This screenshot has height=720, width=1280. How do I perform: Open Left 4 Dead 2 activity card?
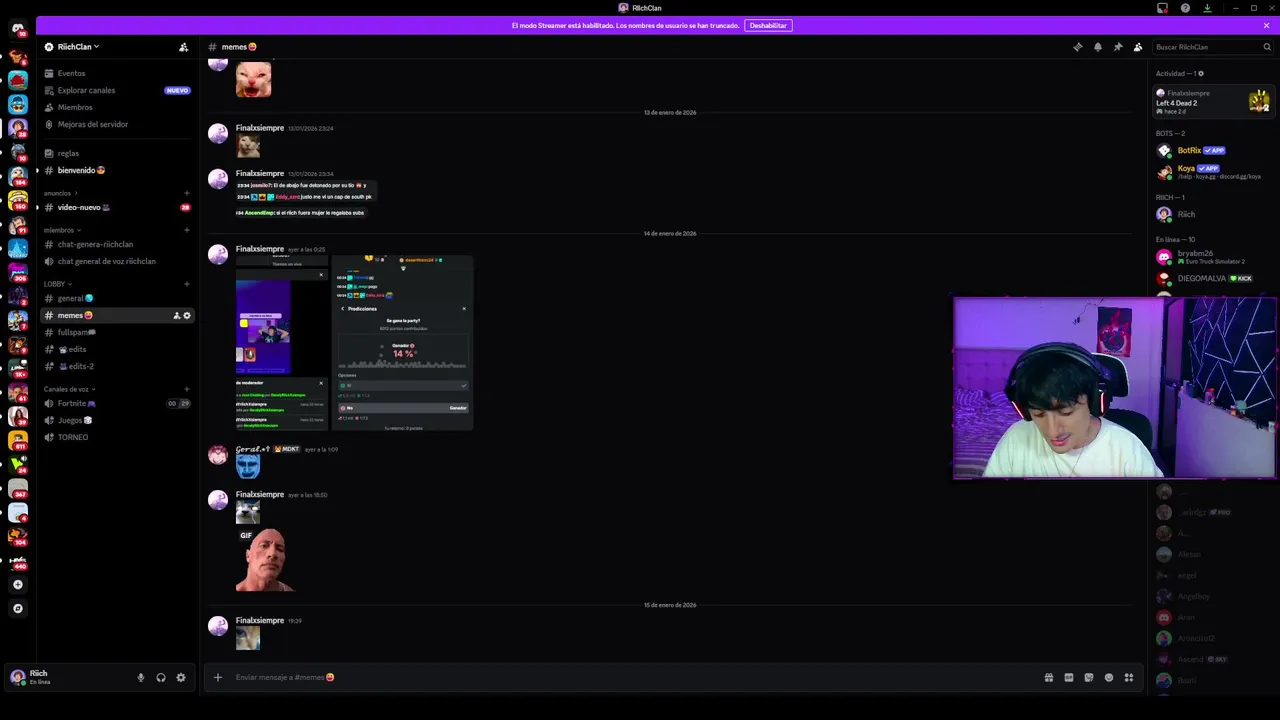click(1213, 101)
